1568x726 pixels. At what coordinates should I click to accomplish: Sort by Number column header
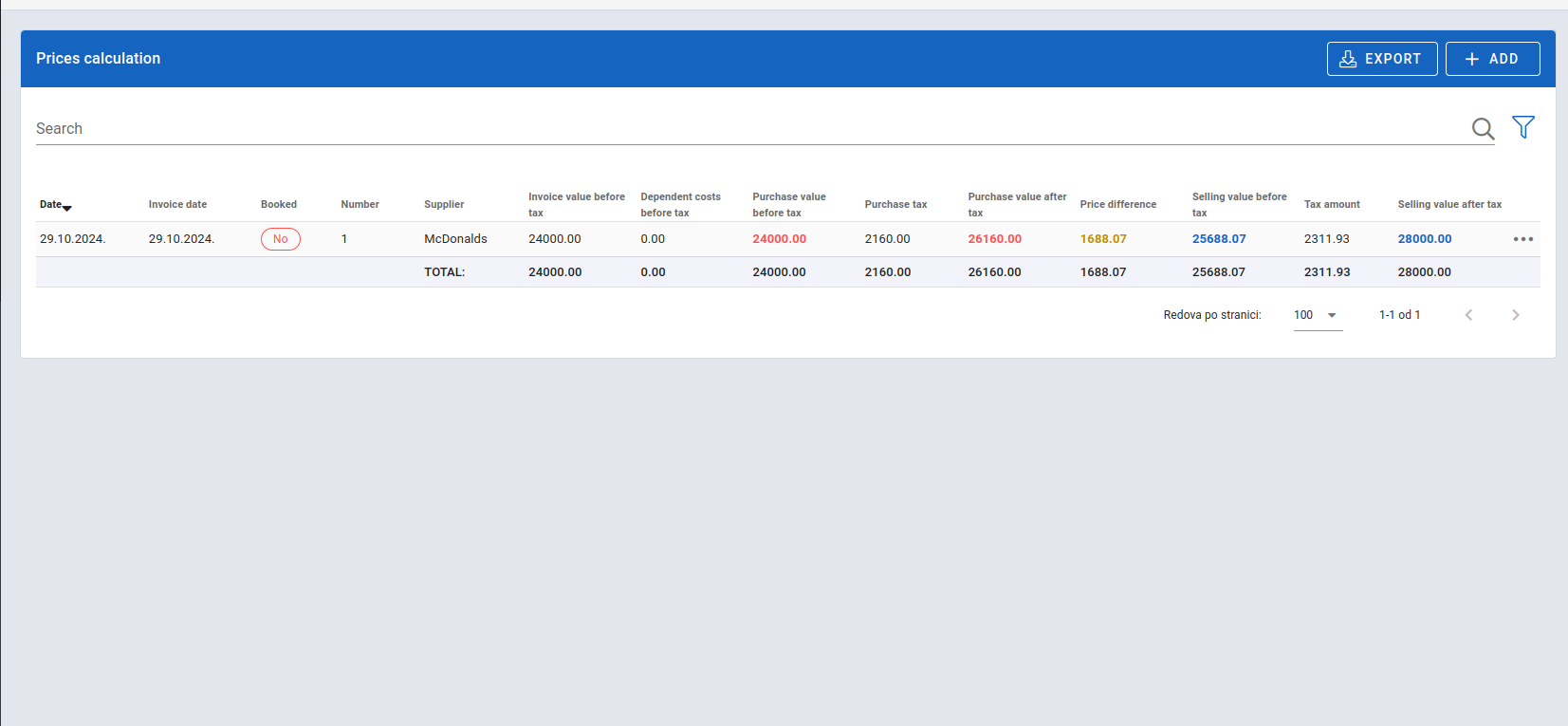pos(360,204)
